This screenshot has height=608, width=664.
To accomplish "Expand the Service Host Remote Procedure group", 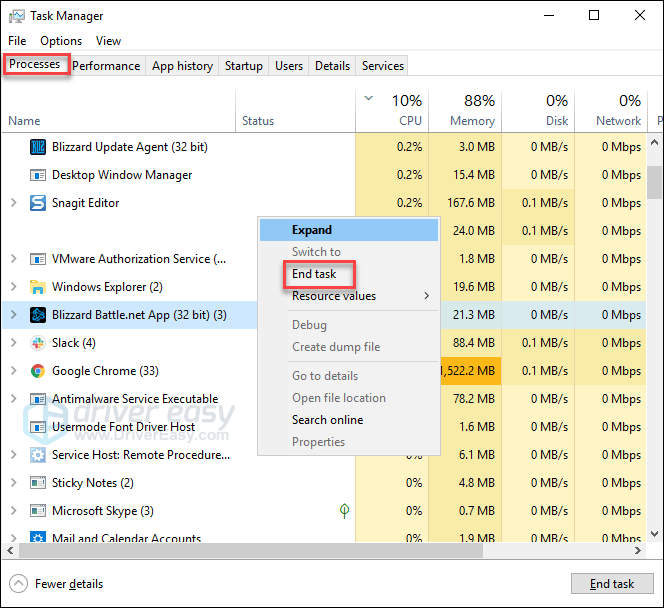I will (14, 455).
